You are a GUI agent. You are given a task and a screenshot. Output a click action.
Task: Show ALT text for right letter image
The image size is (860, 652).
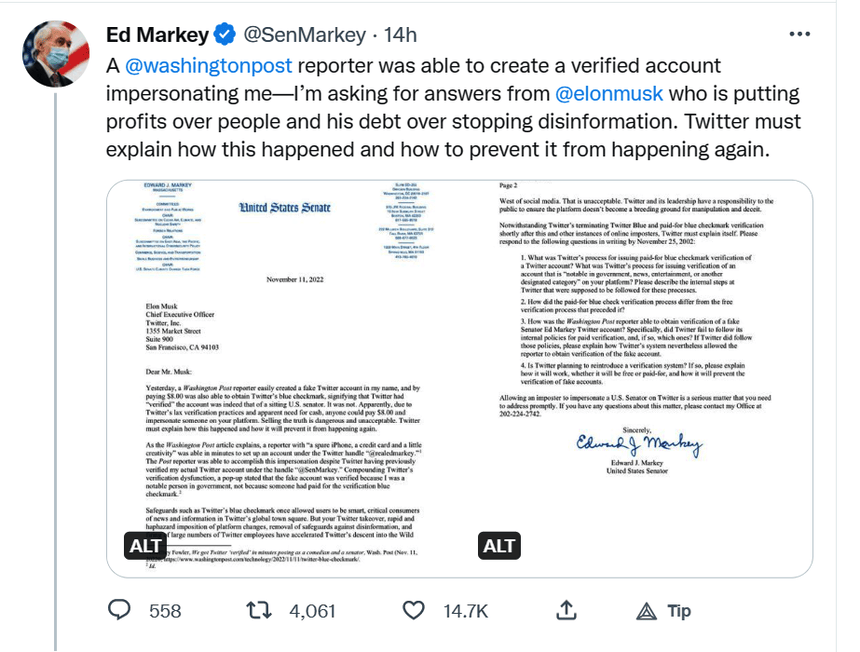[x=499, y=546]
